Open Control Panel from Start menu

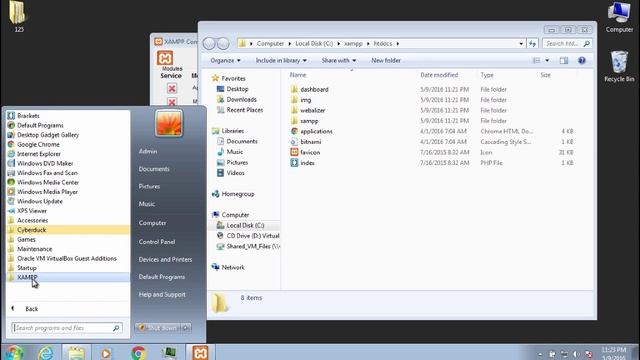157,242
